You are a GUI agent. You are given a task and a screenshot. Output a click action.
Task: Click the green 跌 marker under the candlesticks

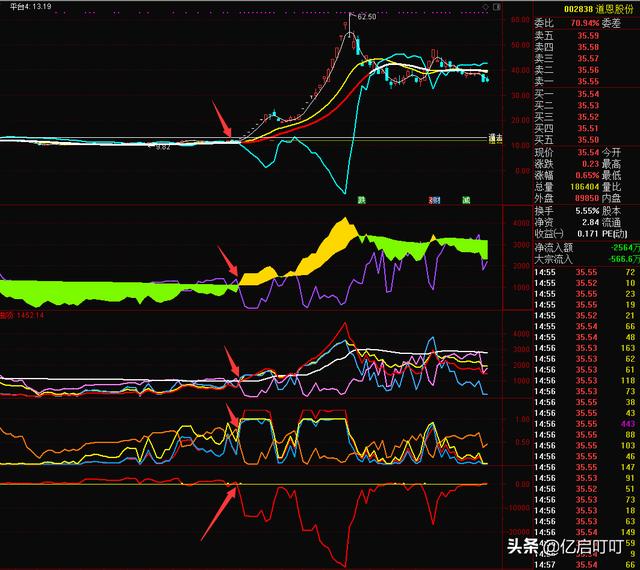(362, 200)
